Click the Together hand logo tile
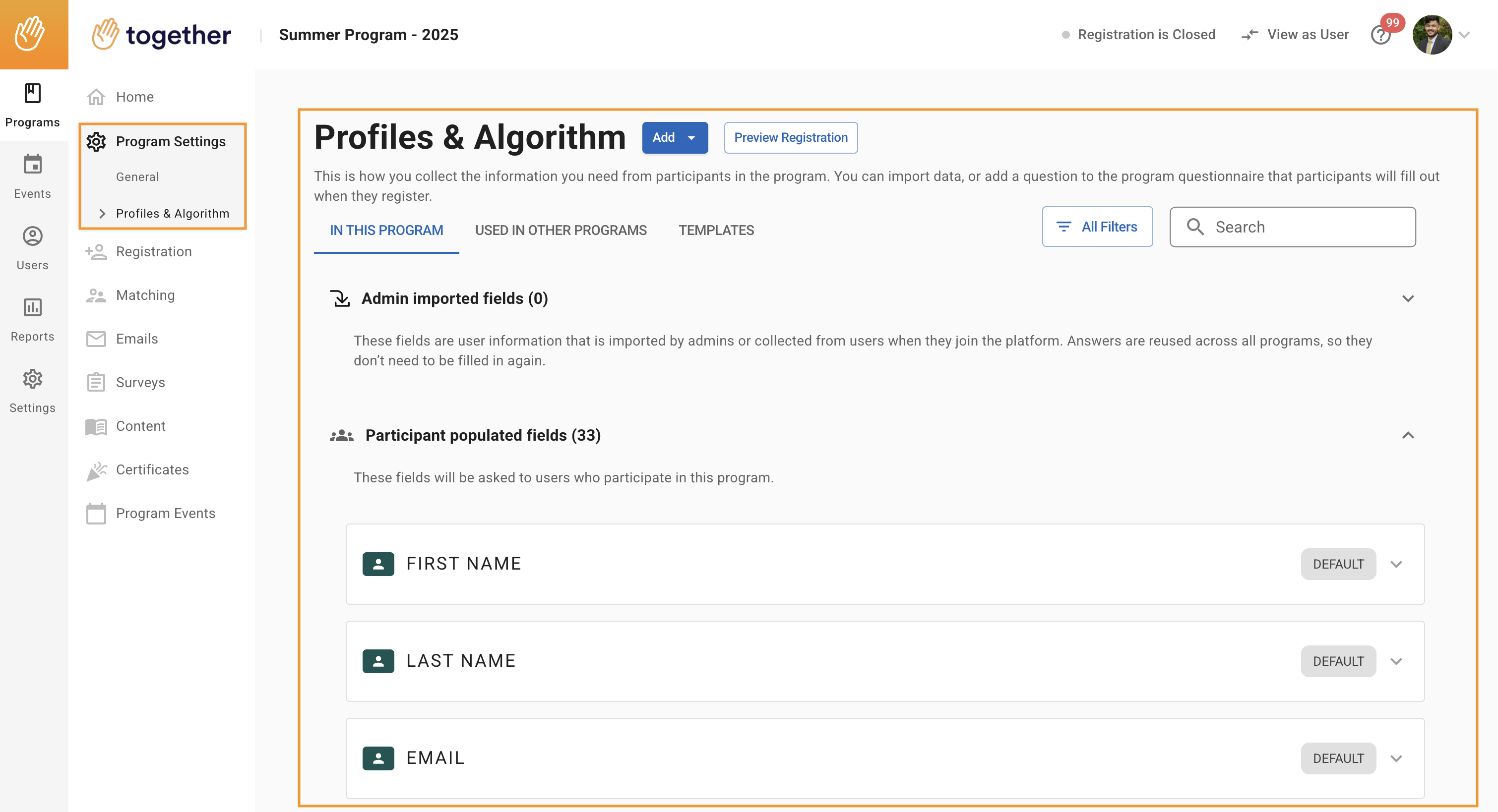Image resolution: width=1498 pixels, height=812 pixels. coord(34,34)
